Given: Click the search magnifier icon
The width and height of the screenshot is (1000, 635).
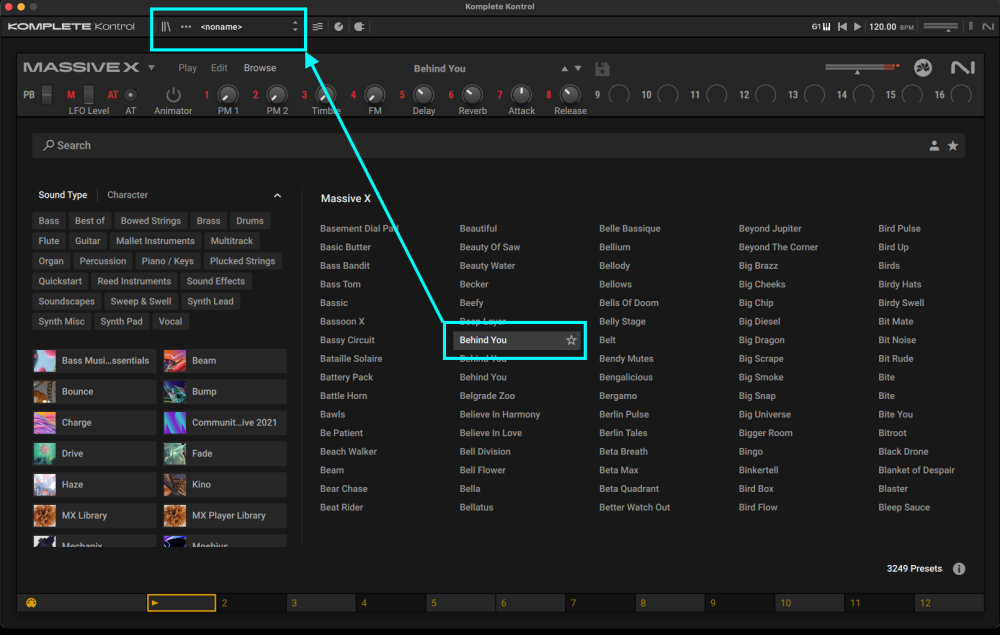Looking at the screenshot, I should point(48,145).
